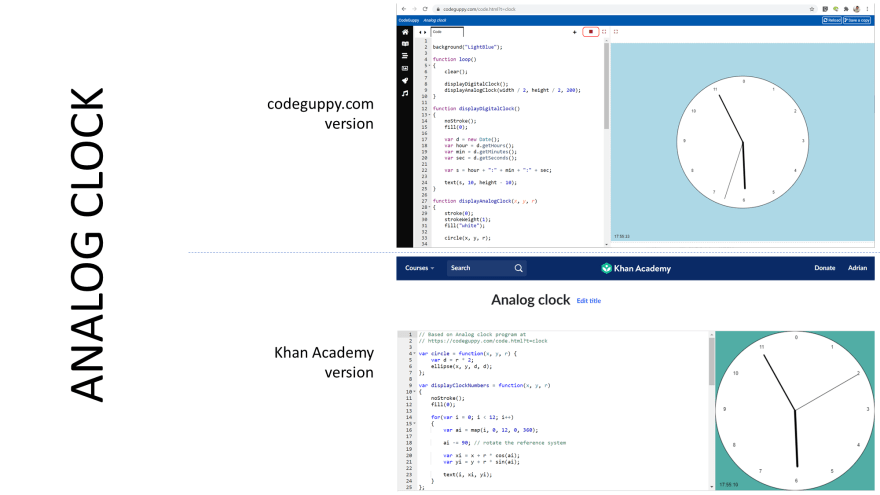880x495 pixels.
Task: Open the browser three-dot menu
Action: (867, 9)
